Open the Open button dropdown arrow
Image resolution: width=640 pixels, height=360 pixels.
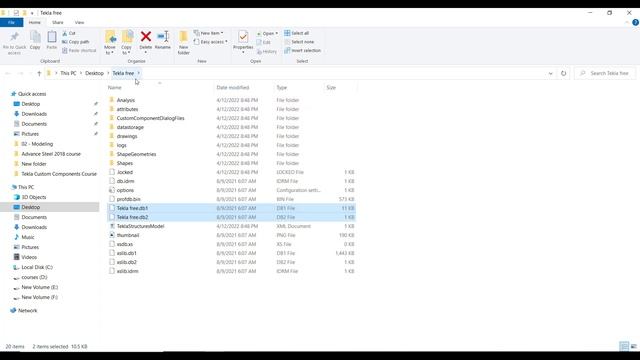276,33
